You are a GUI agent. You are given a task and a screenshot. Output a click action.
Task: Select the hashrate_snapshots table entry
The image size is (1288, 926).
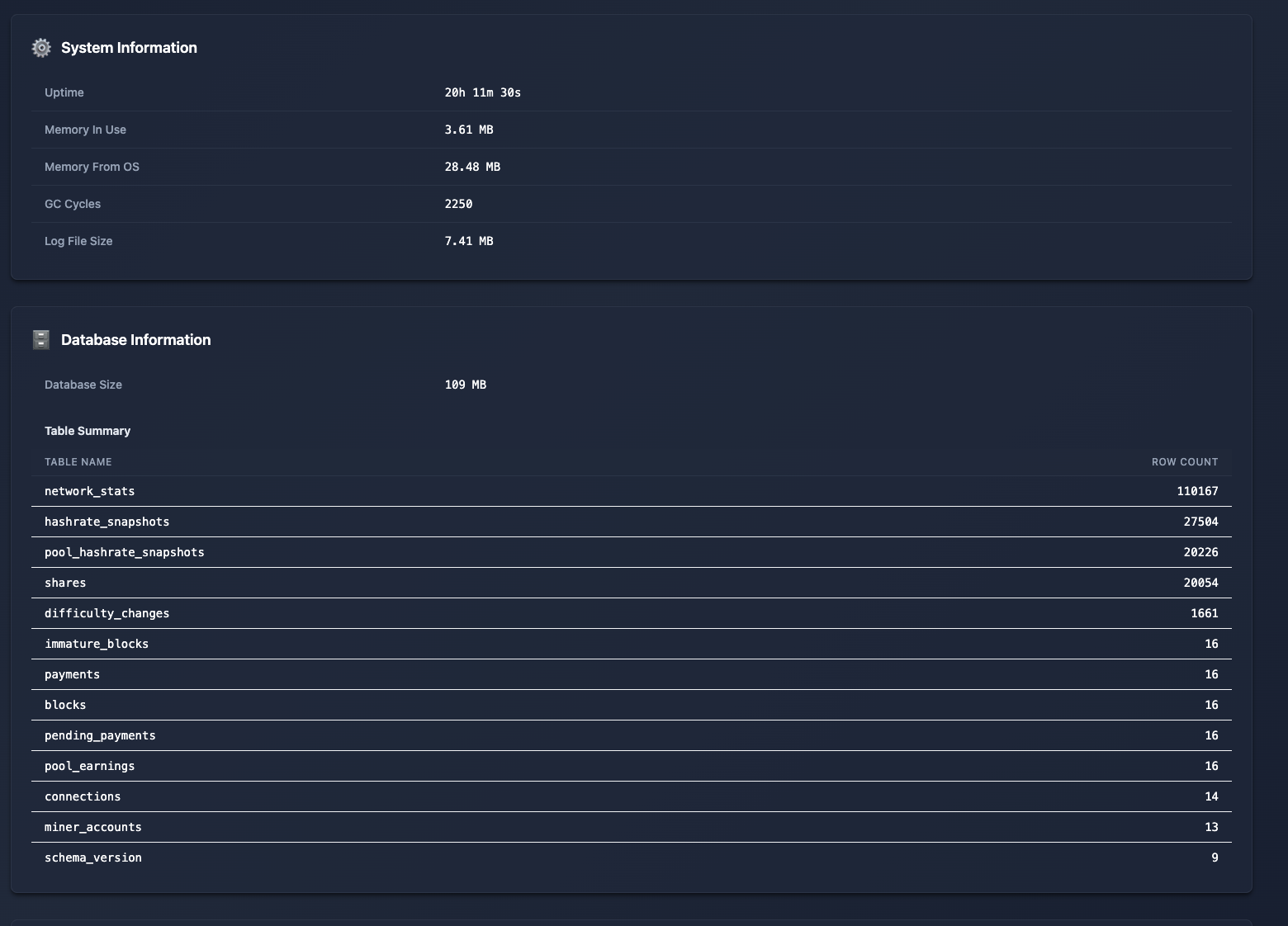coord(107,522)
